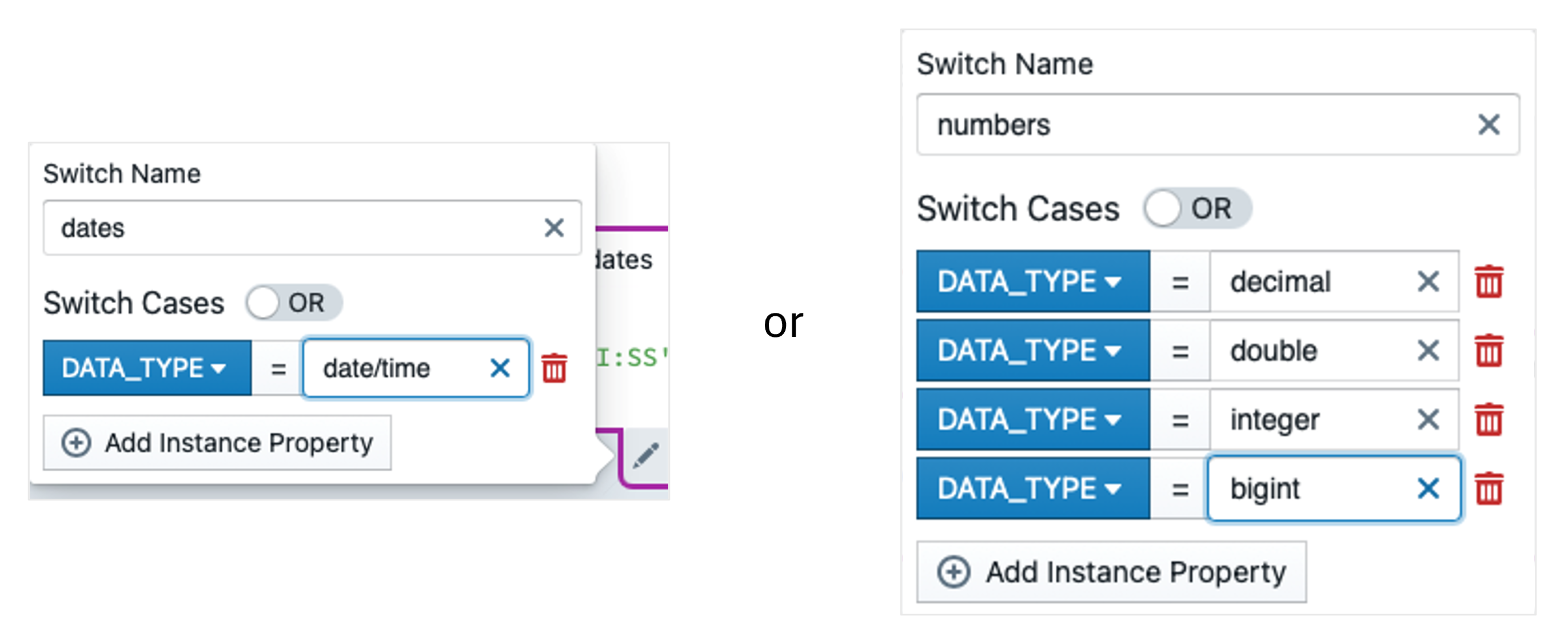Delete the double switch case row
This screenshot has width=1568, height=644.
pos(1489,351)
